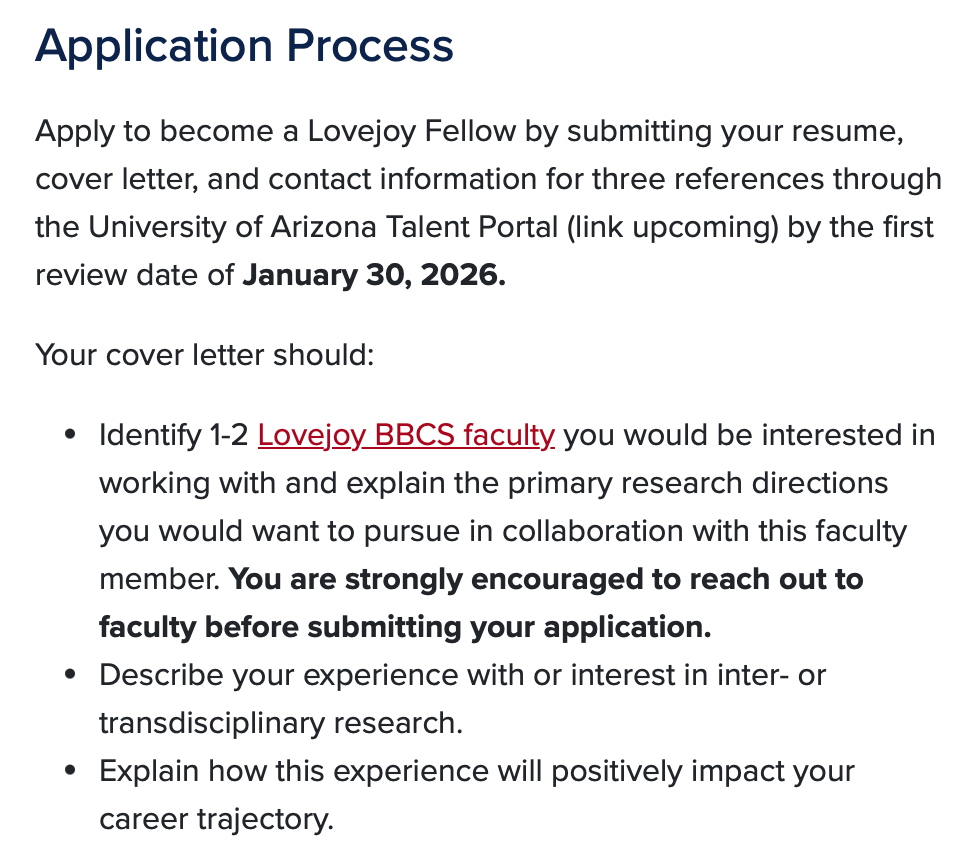Click the bold January 30, 2026 date
This screenshot has height=848, width=966.
374,275
